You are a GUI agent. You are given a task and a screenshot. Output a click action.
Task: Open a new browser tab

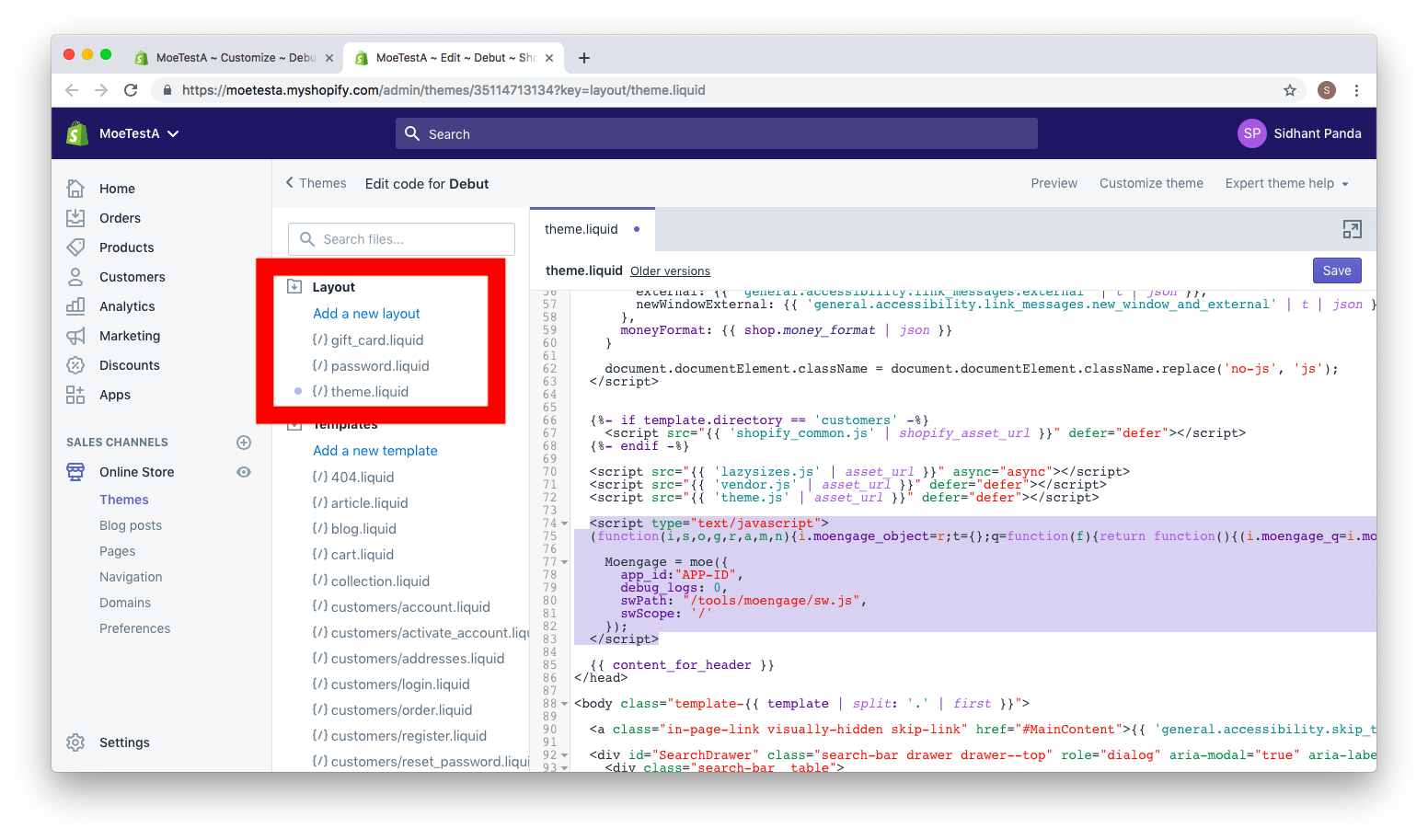tap(583, 58)
